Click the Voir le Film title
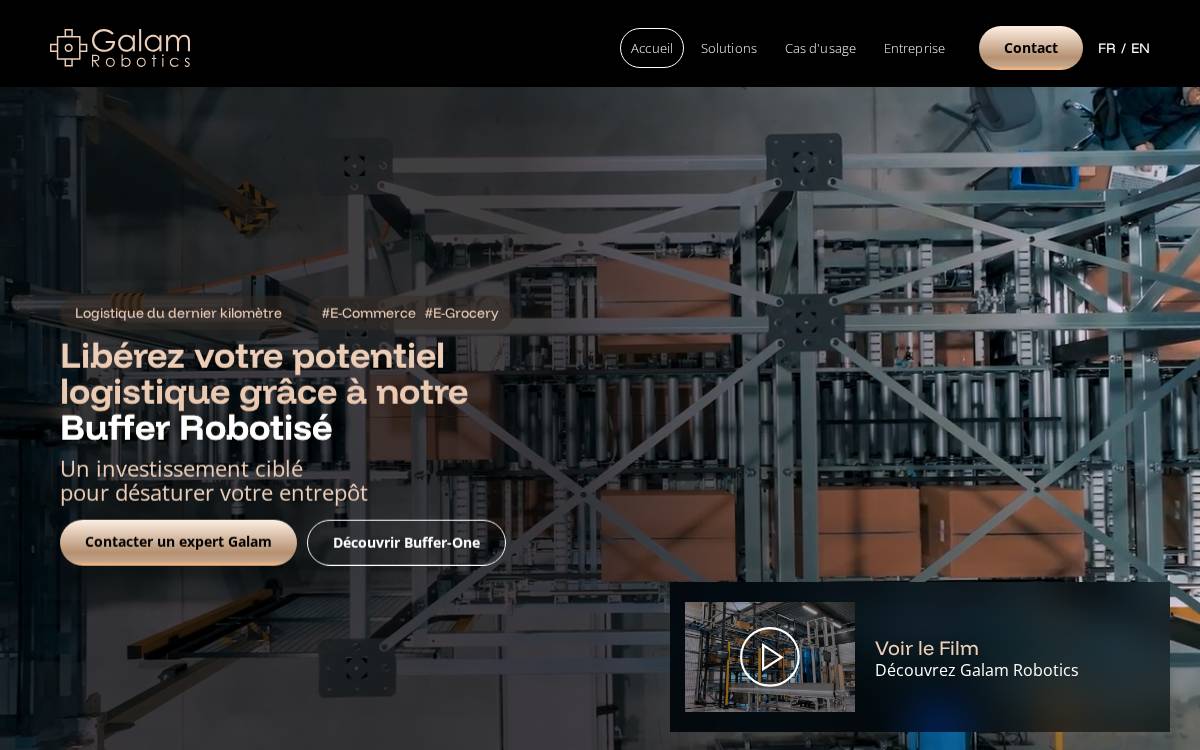The height and width of the screenshot is (750, 1200). coord(927,648)
